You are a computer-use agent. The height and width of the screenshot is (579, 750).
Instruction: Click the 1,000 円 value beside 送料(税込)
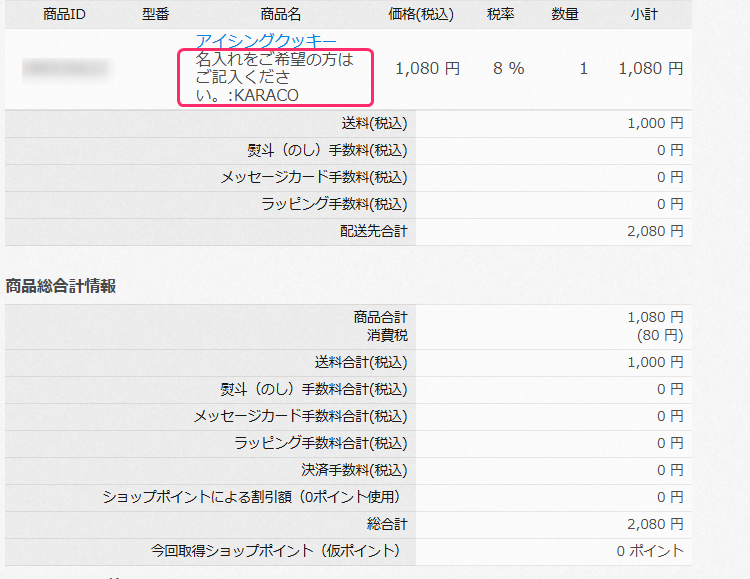coord(655,123)
